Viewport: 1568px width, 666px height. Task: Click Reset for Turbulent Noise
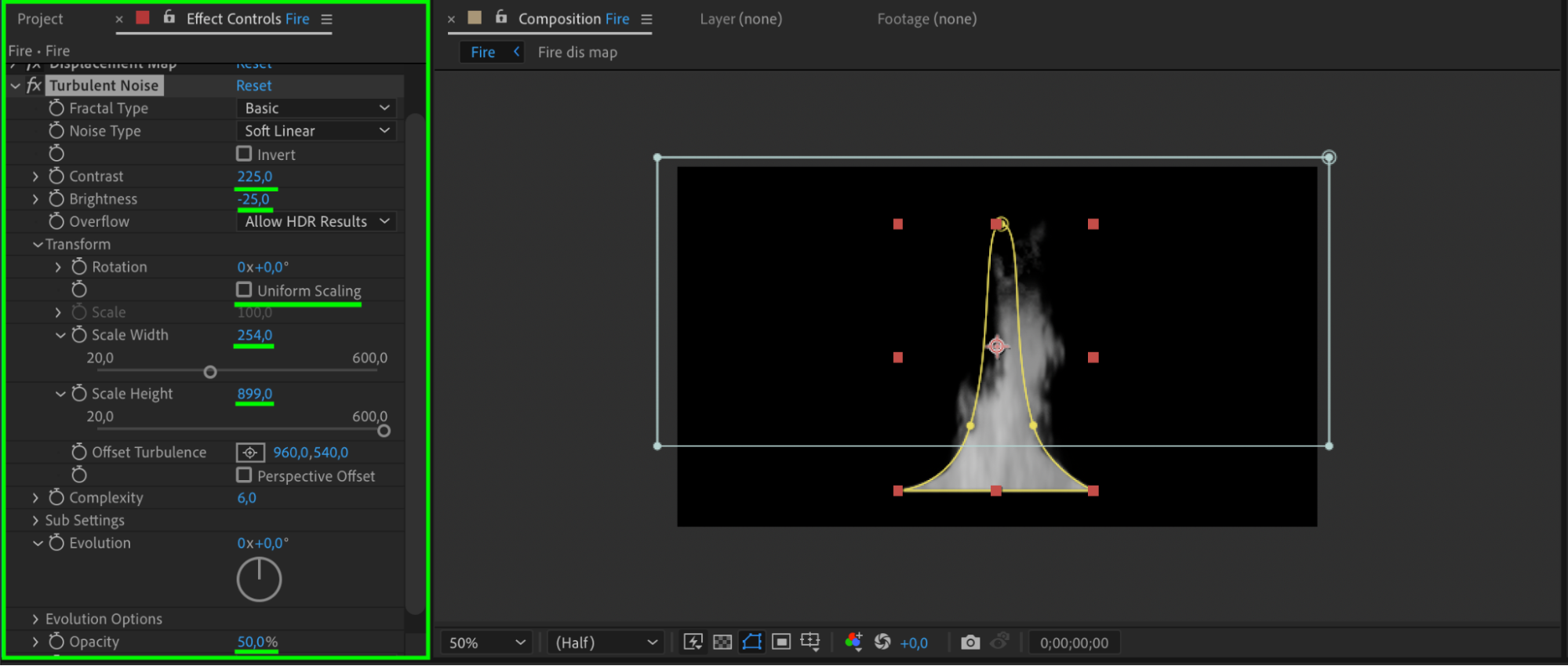tap(253, 86)
